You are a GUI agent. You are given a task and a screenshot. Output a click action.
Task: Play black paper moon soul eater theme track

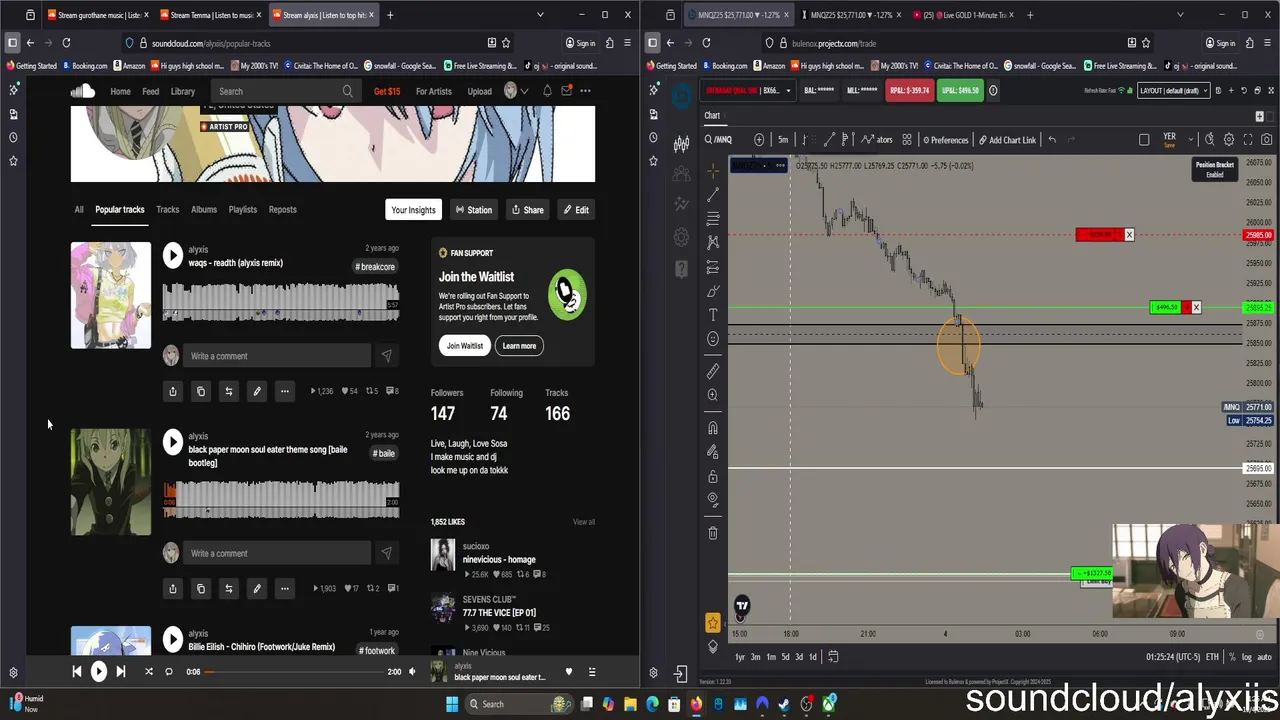click(173, 442)
